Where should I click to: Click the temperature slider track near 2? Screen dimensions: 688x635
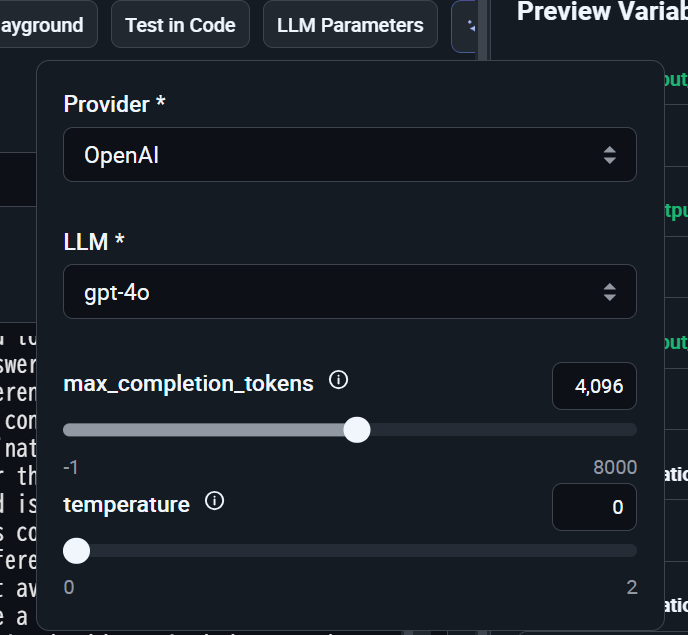click(x=625, y=551)
